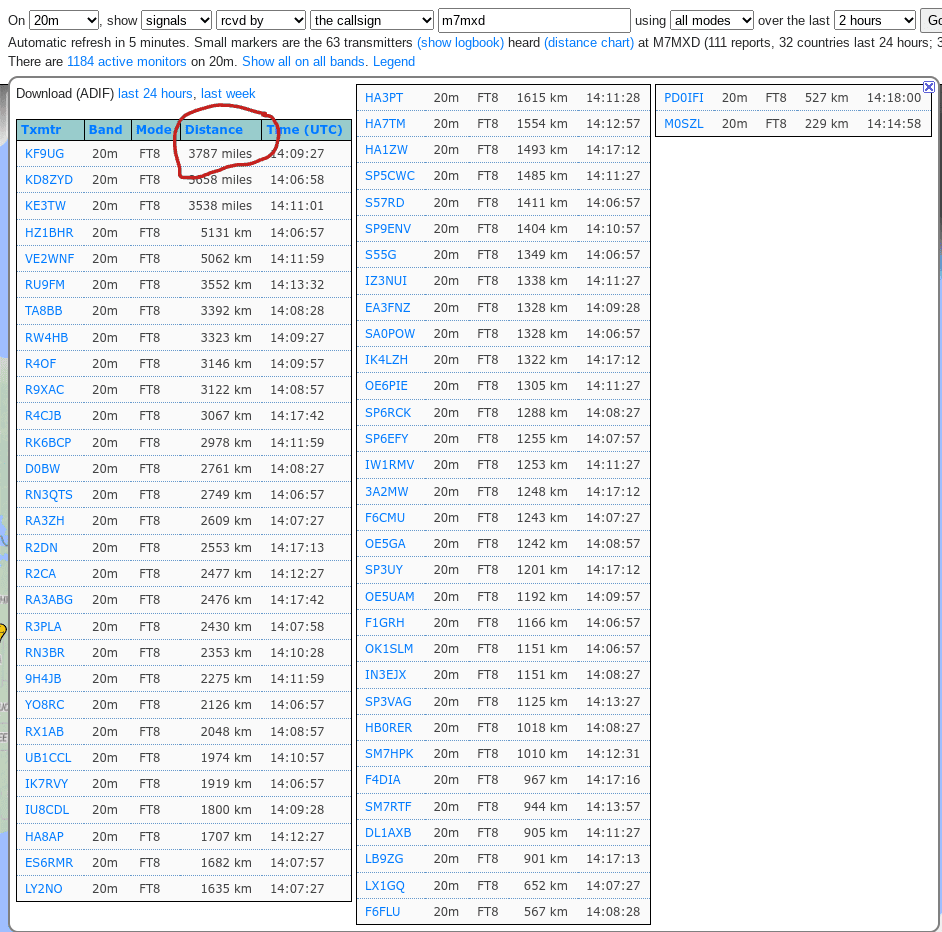Sort by Txmtr column header
This screenshot has height=932, width=942.
[41, 130]
